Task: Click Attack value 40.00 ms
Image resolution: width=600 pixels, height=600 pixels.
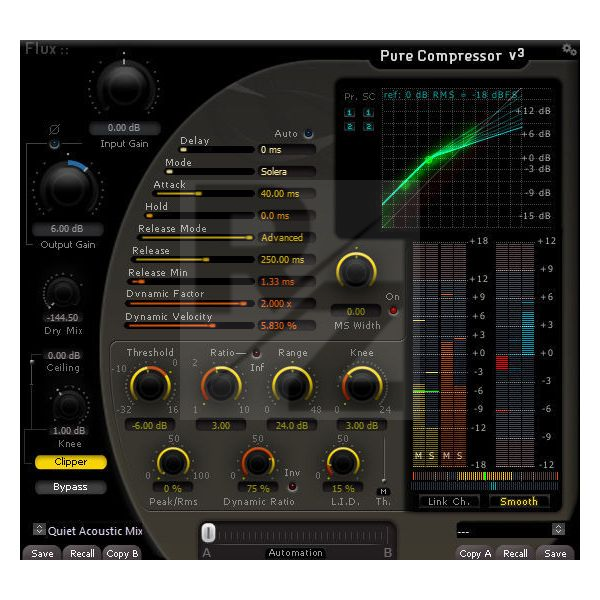Action: point(286,194)
